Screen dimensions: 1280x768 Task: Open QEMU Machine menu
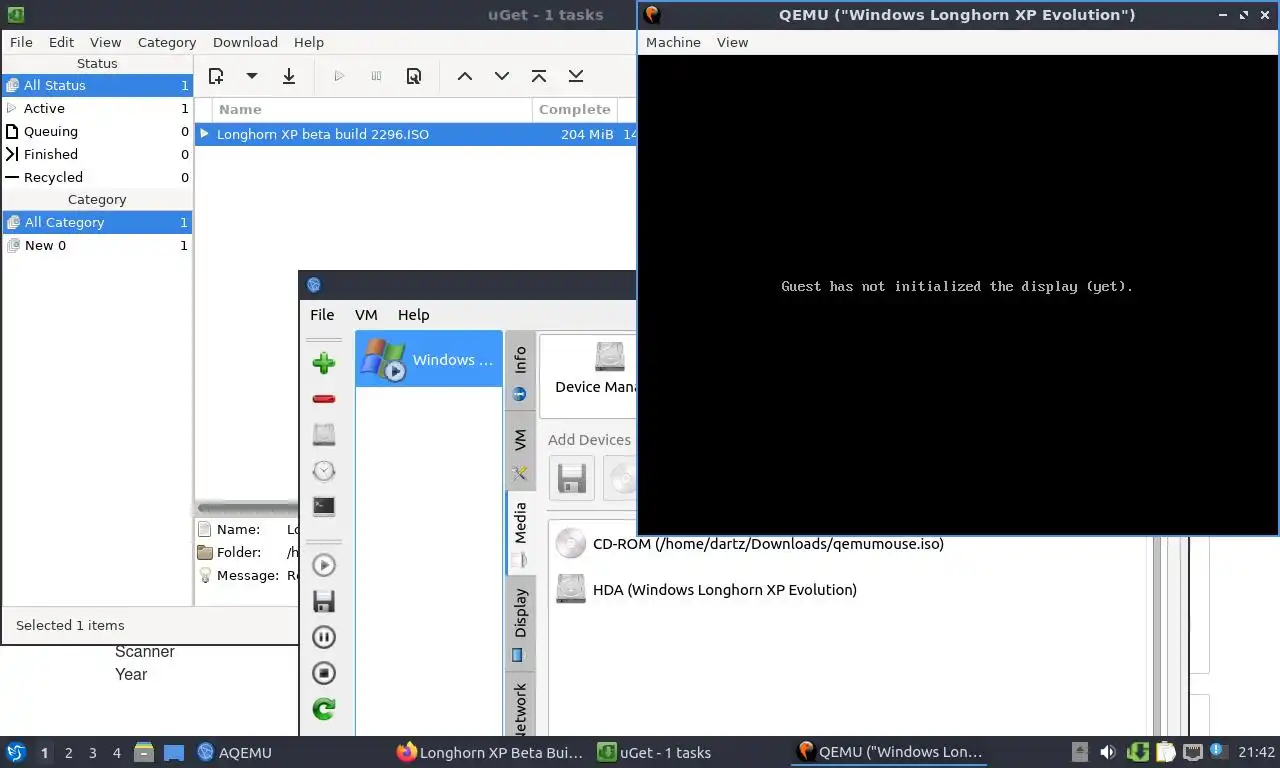pyautogui.click(x=673, y=42)
